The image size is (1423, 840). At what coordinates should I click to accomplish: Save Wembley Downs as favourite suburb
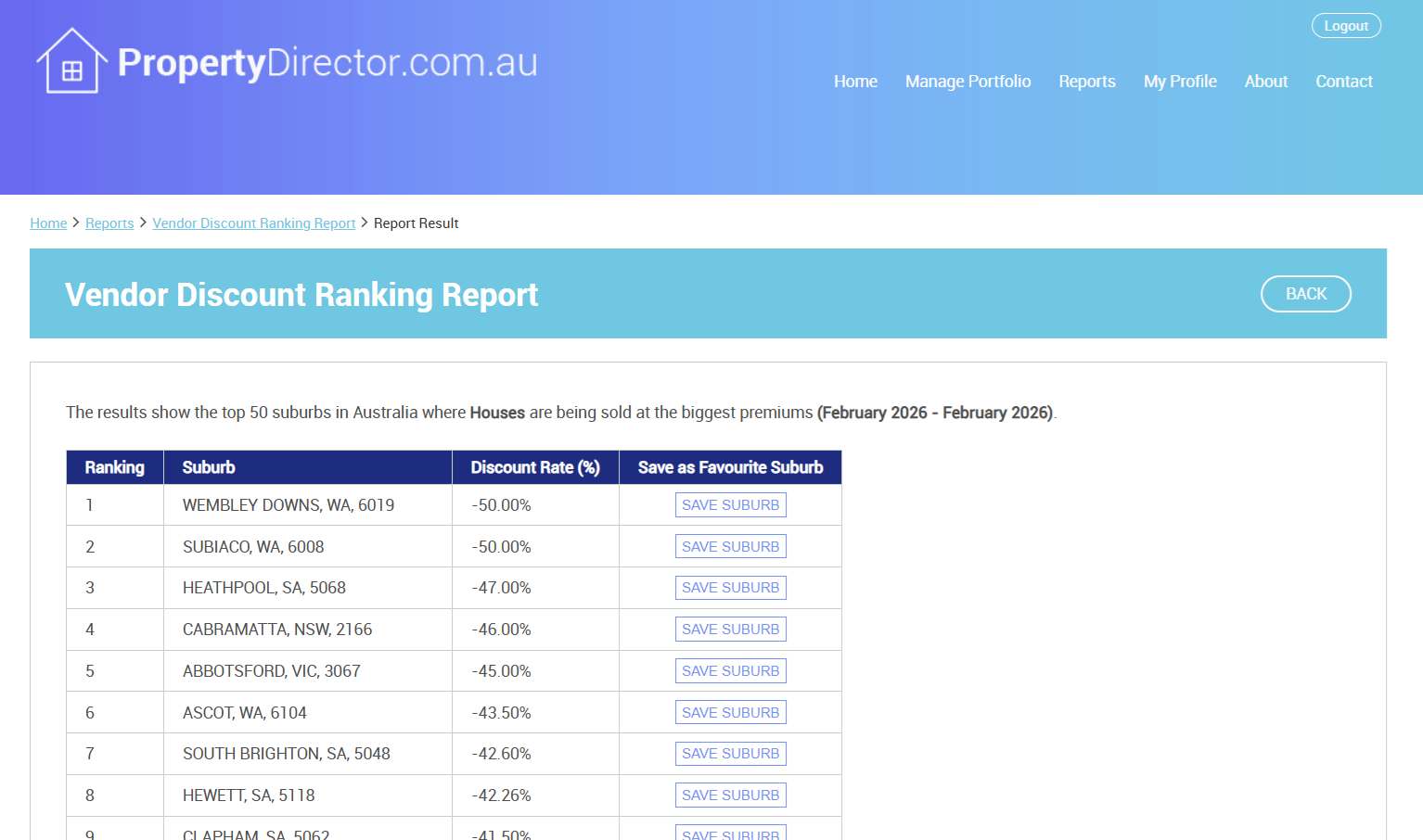click(730, 505)
